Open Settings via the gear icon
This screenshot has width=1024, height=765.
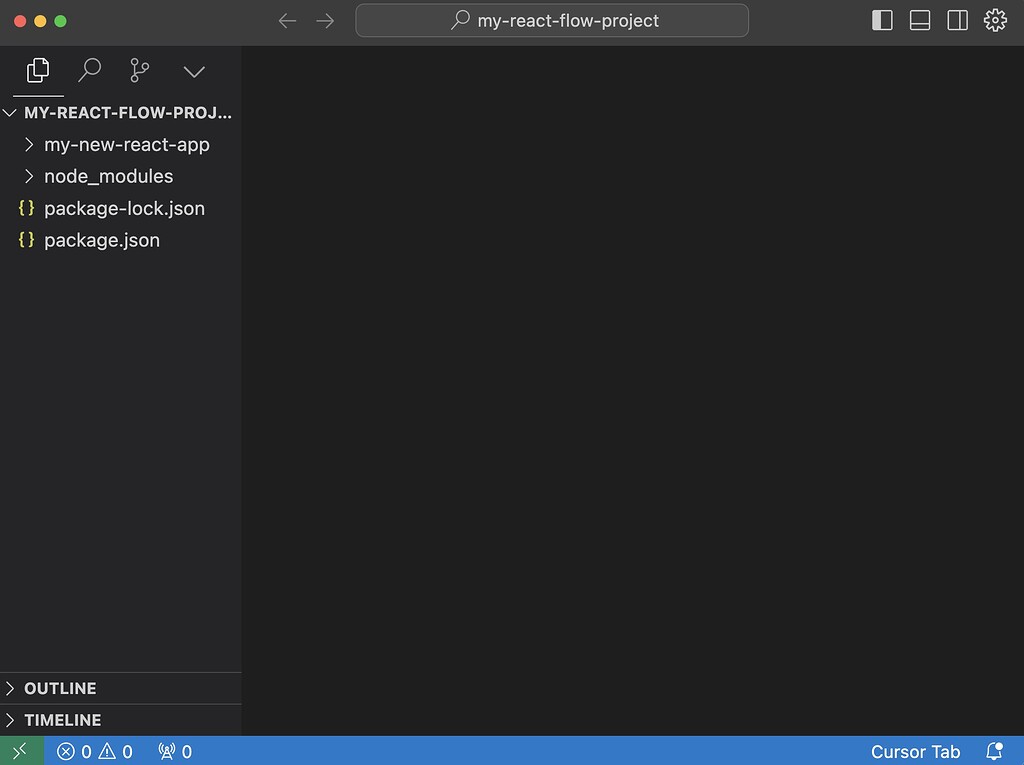point(995,19)
